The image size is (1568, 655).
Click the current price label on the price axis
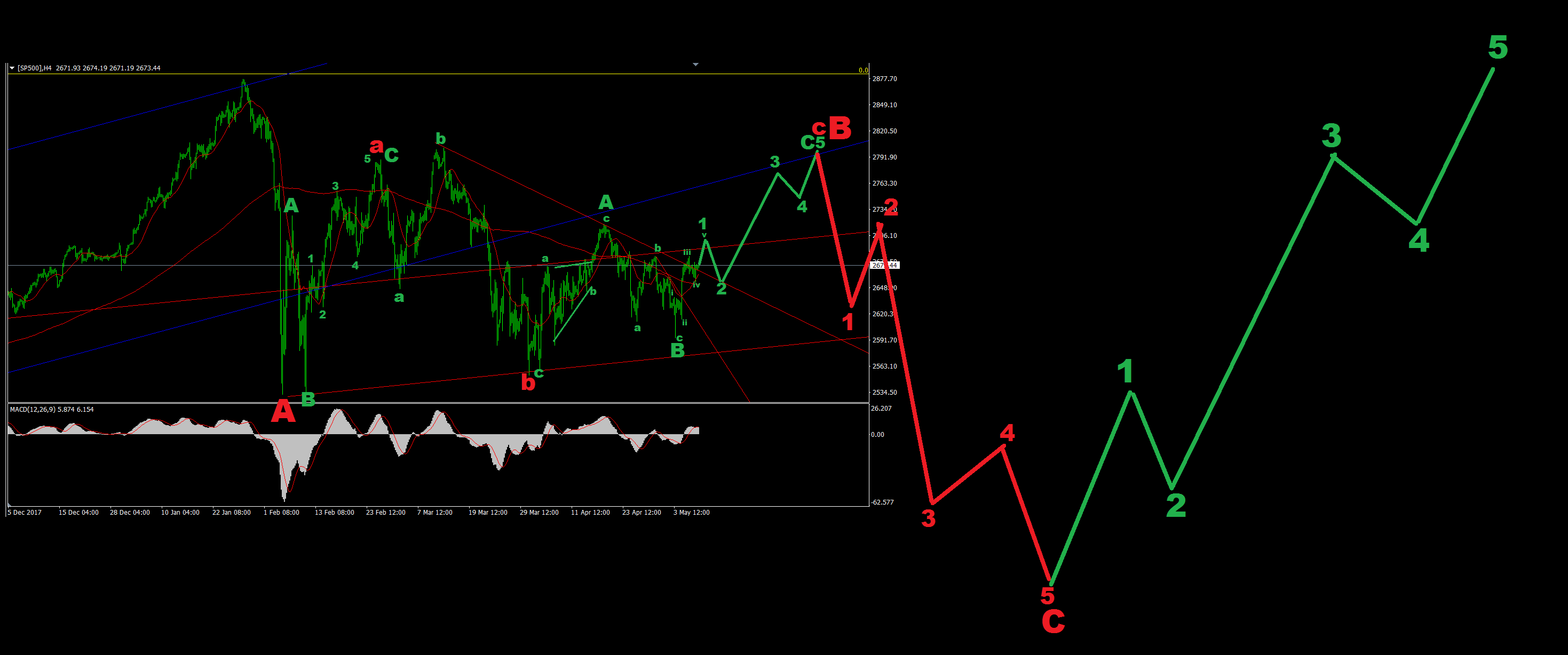(x=884, y=265)
